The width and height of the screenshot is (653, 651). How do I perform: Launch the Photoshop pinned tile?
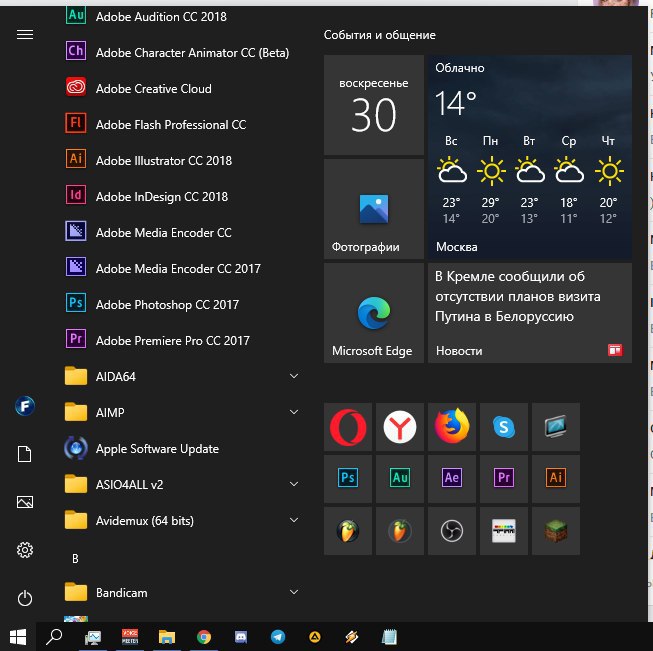pyautogui.click(x=348, y=479)
